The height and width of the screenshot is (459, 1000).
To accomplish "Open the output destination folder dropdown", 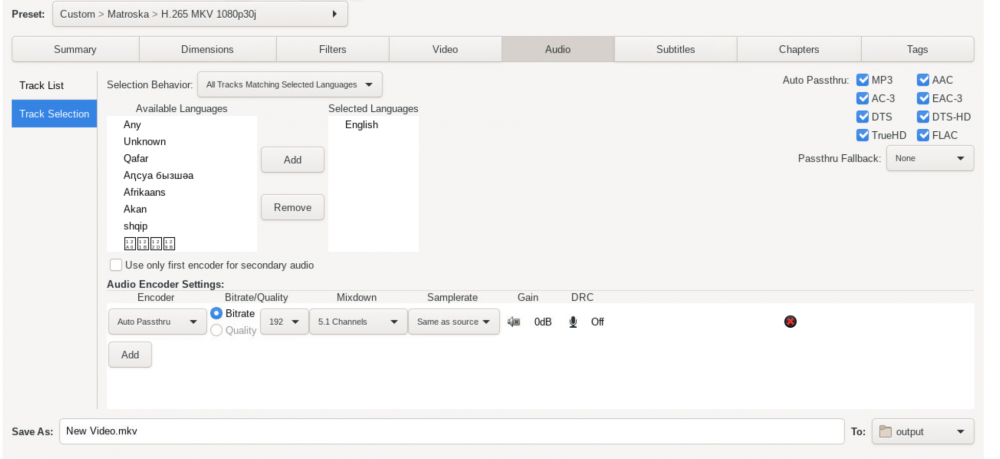I will point(922,432).
